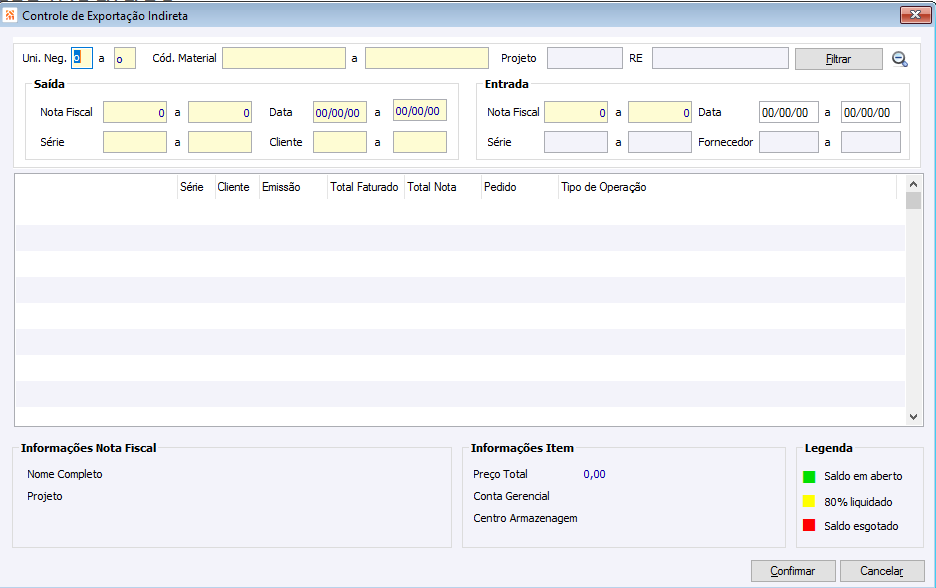
Task: Click Entrada Data end date field
Action: (x=871, y=112)
